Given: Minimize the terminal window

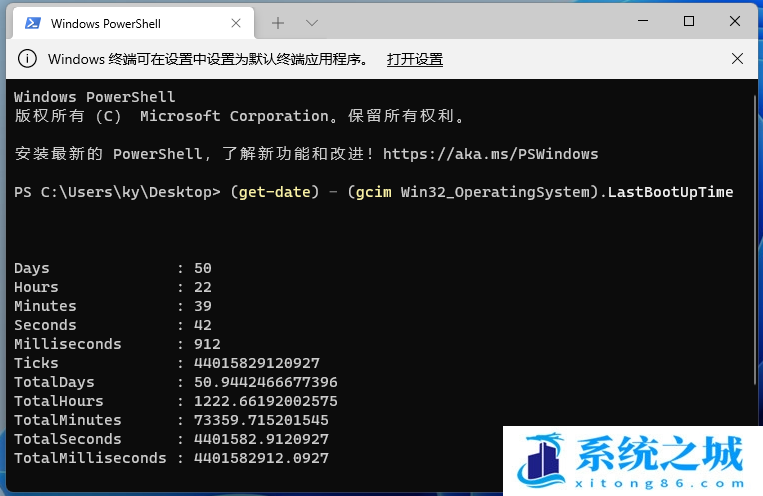Looking at the screenshot, I should pyautogui.click(x=640, y=21).
